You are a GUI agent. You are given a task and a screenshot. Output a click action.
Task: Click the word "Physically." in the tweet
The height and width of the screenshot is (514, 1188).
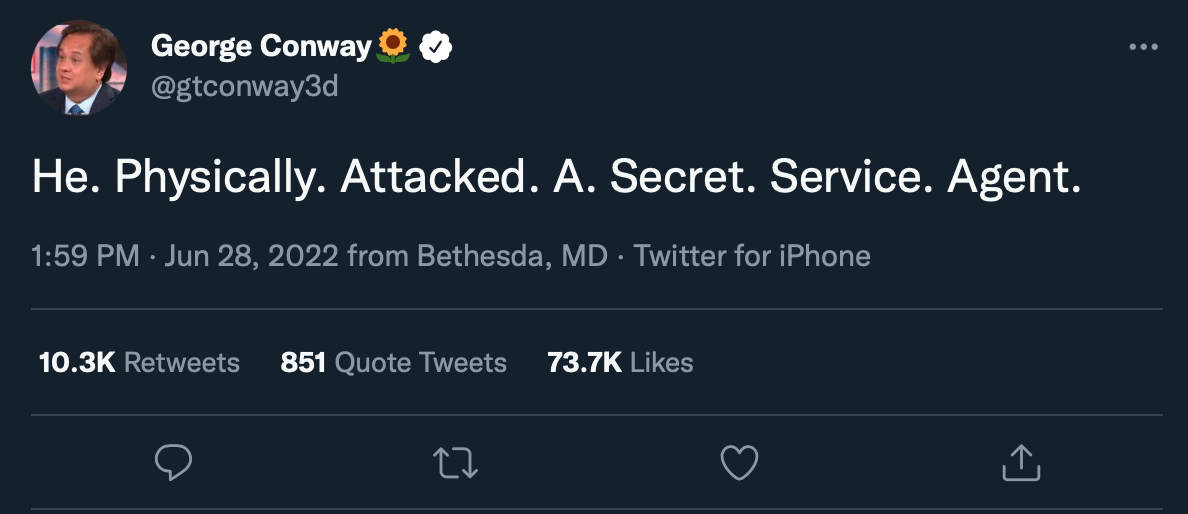[x=220, y=177]
